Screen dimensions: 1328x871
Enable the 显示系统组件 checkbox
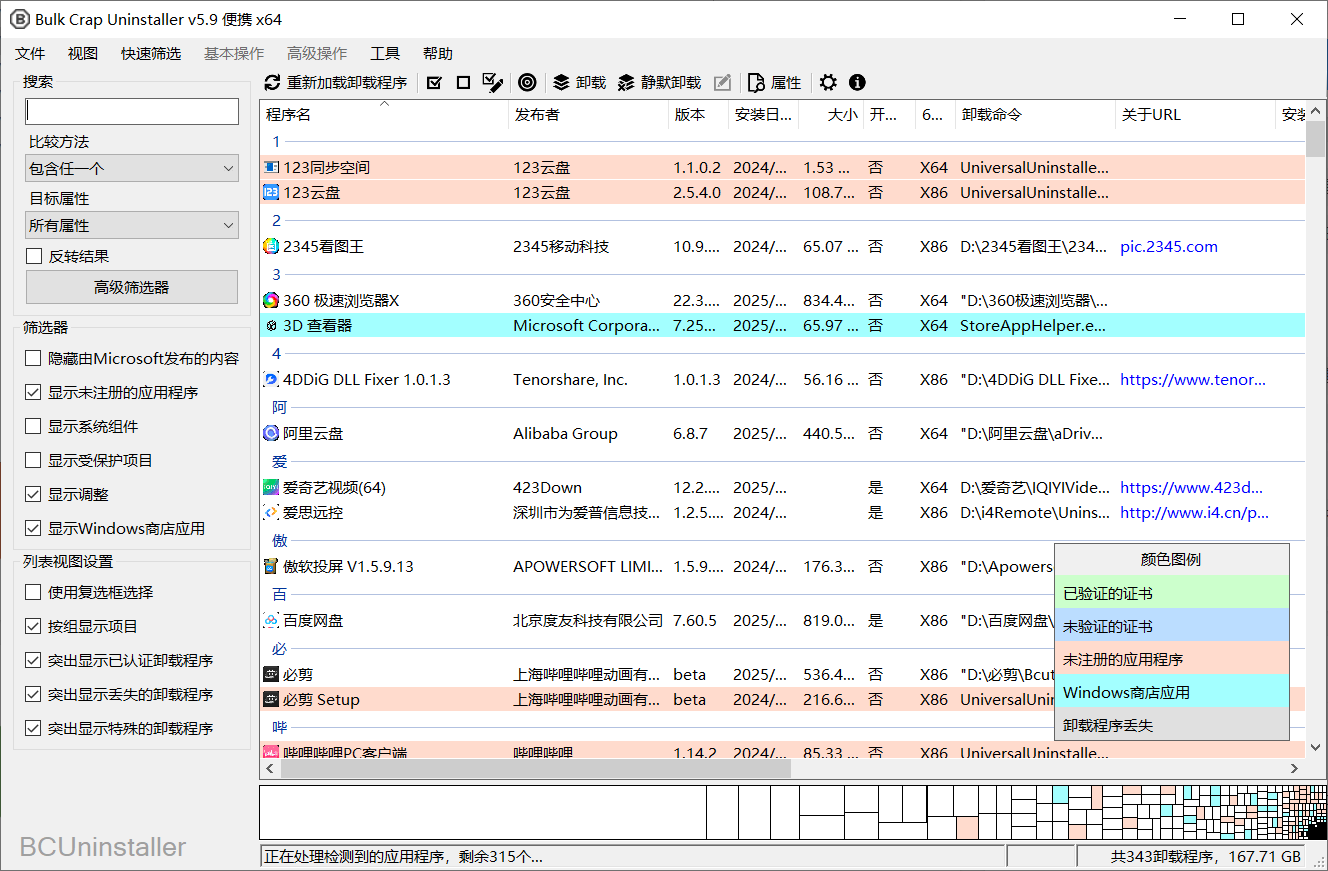pos(34,426)
